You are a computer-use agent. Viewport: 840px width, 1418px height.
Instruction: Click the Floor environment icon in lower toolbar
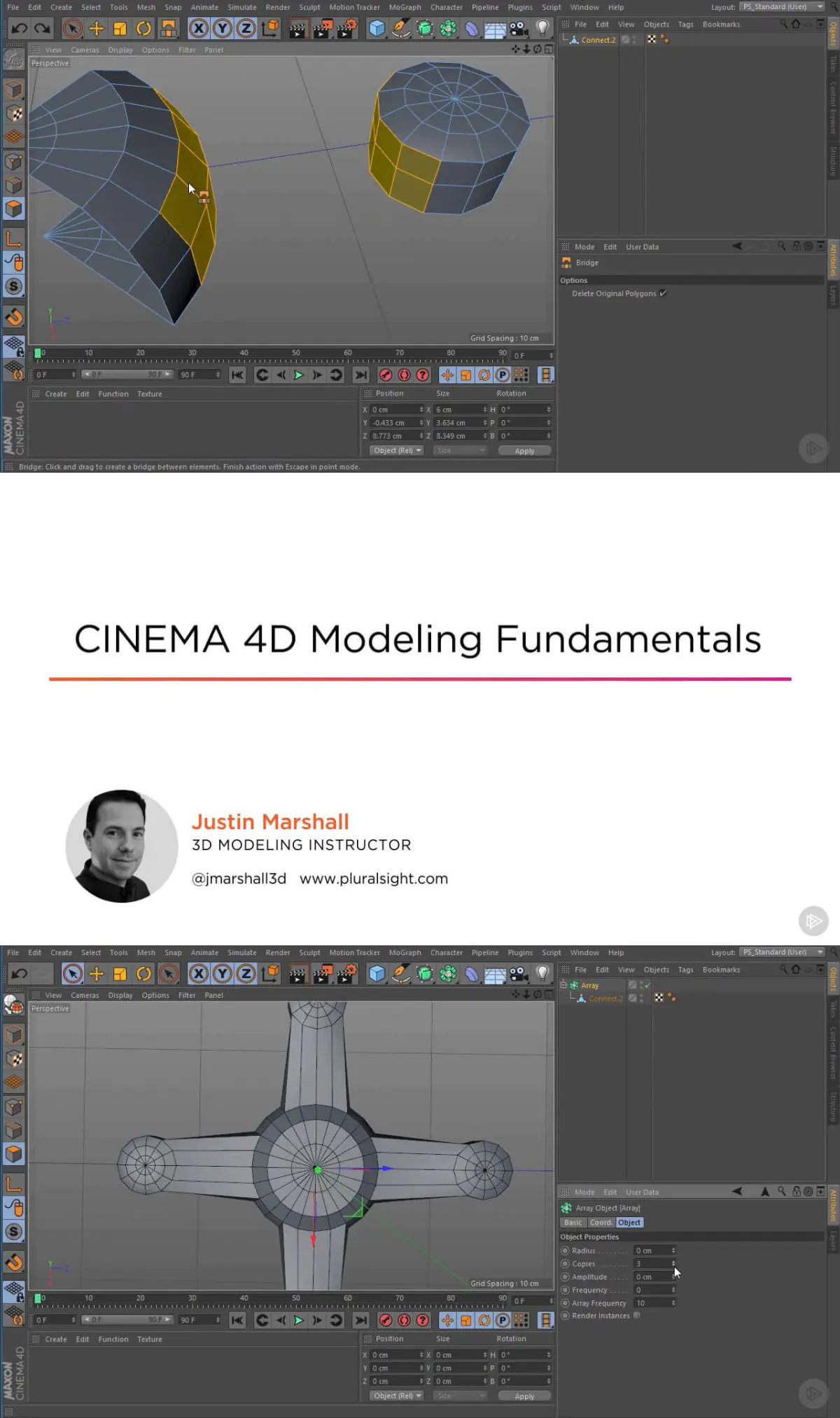click(x=495, y=973)
